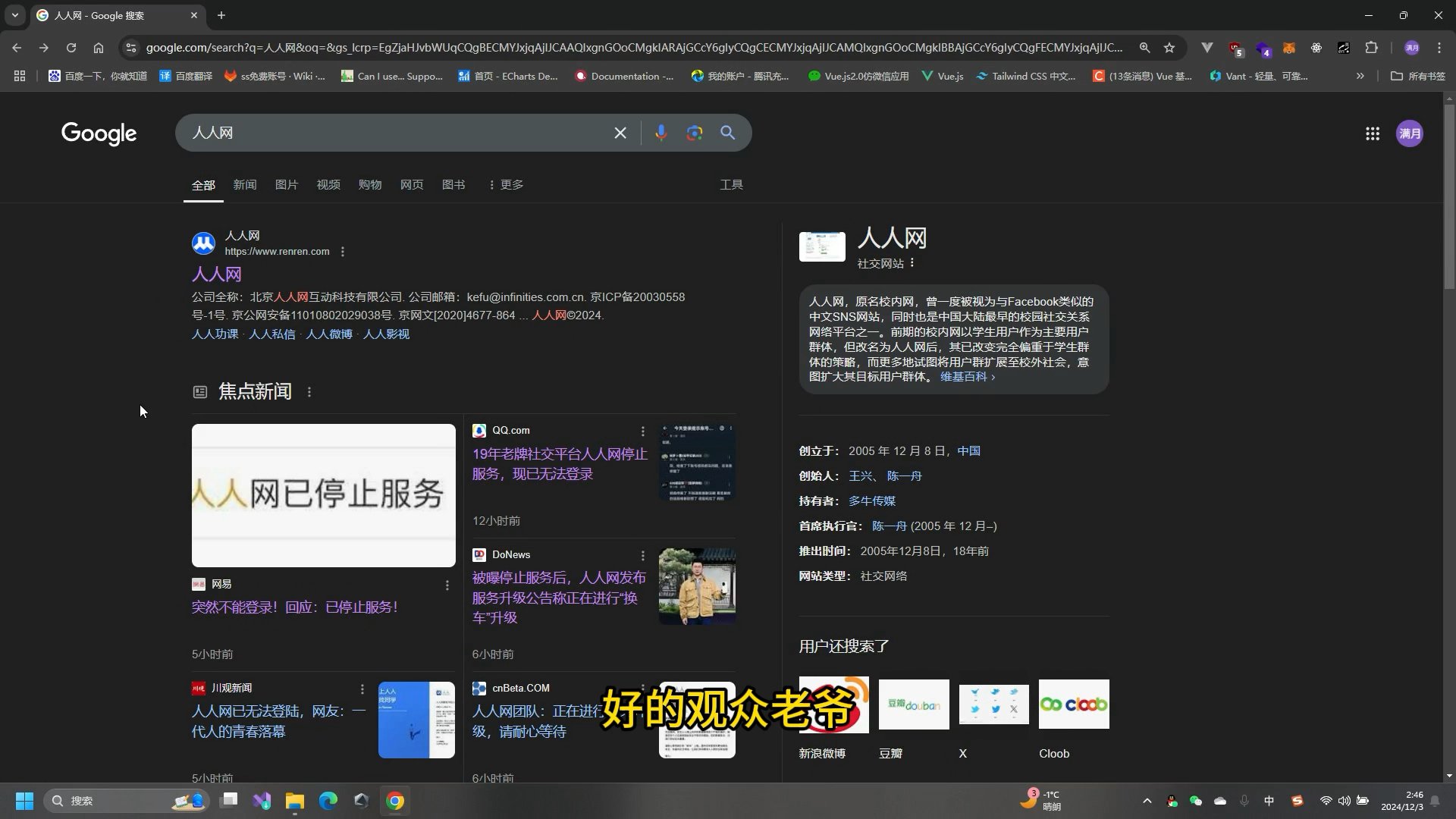Toggle the 中 input method indicator

1269,801
